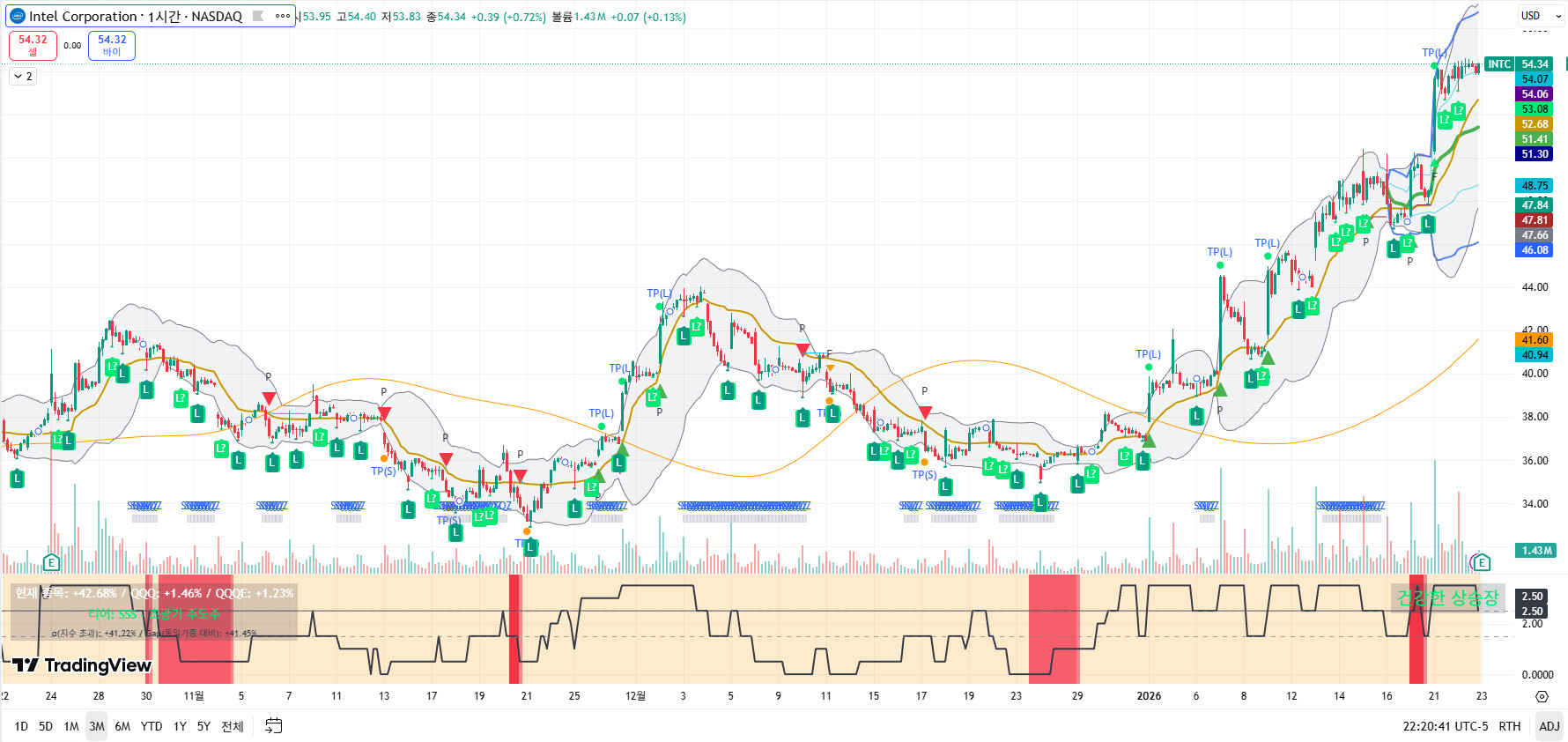Click the 현재 종목 +42.68% stats row
Screen dimensions: 1568x742
coord(154,593)
